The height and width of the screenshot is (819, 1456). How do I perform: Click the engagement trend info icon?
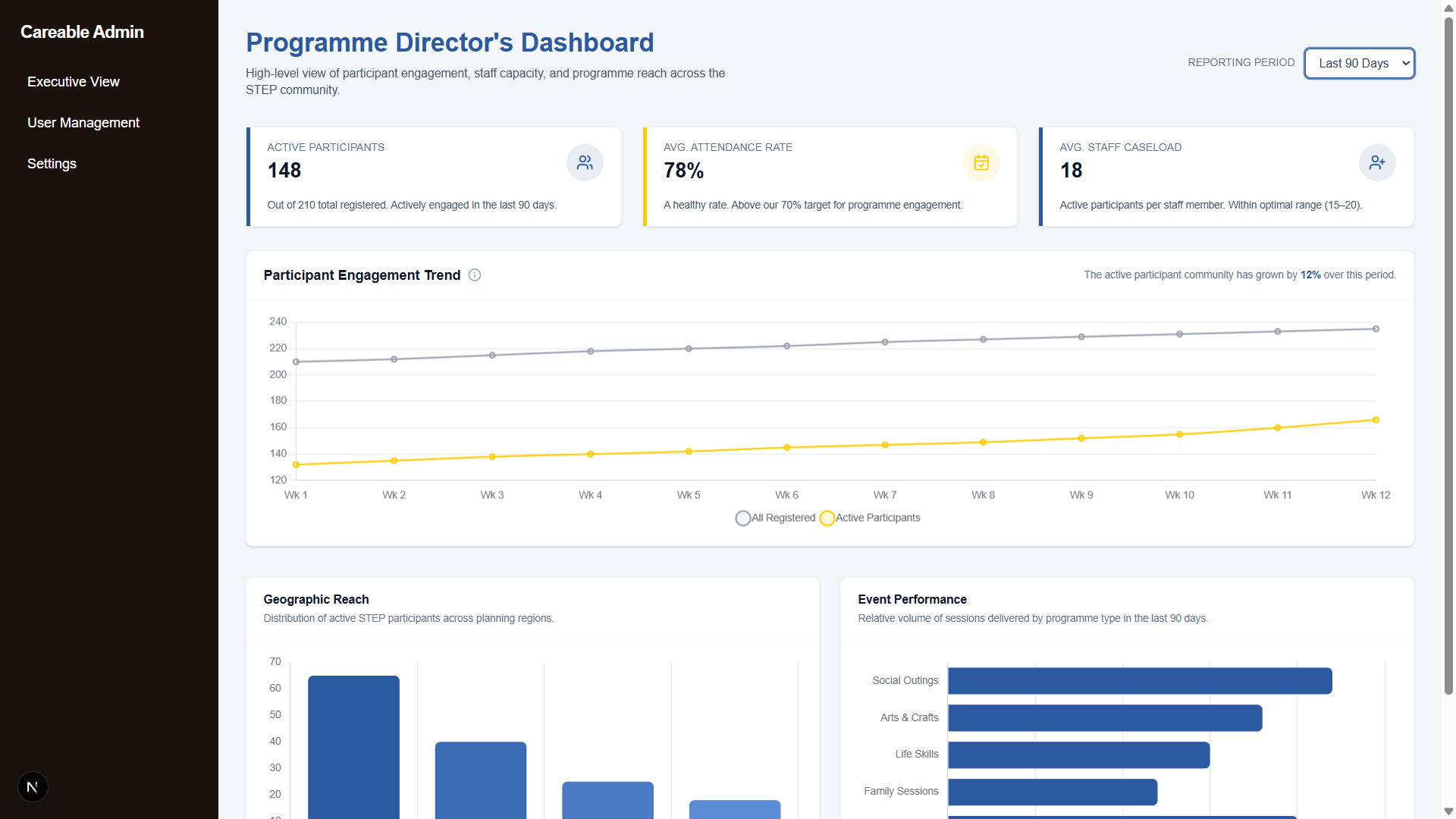[475, 275]
